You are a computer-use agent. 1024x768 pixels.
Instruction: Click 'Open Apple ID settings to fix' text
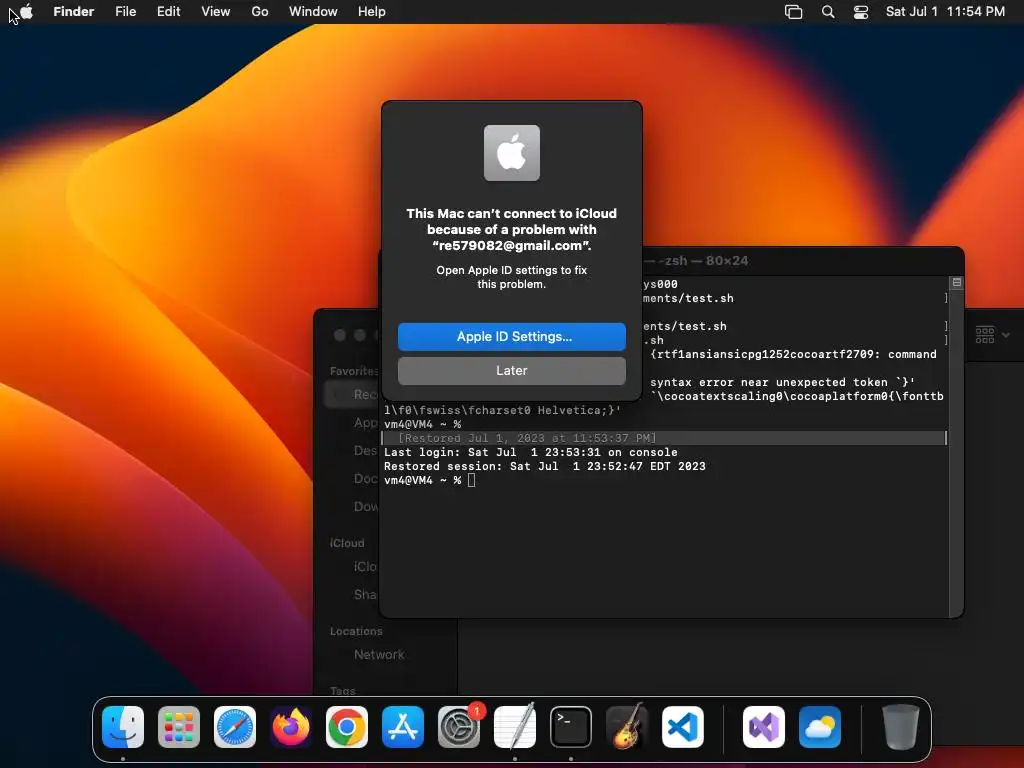point(511,270)
